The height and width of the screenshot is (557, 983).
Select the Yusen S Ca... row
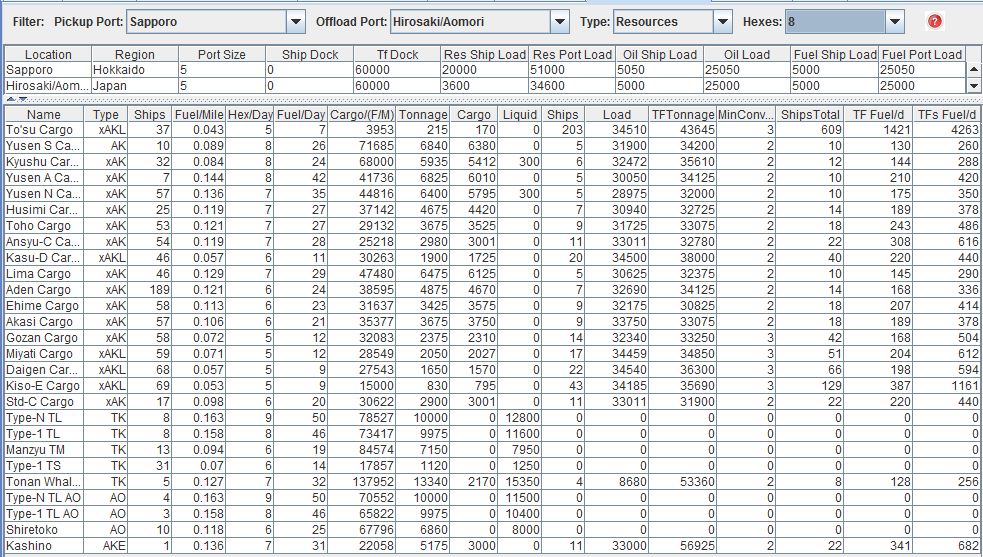(493, 146)
